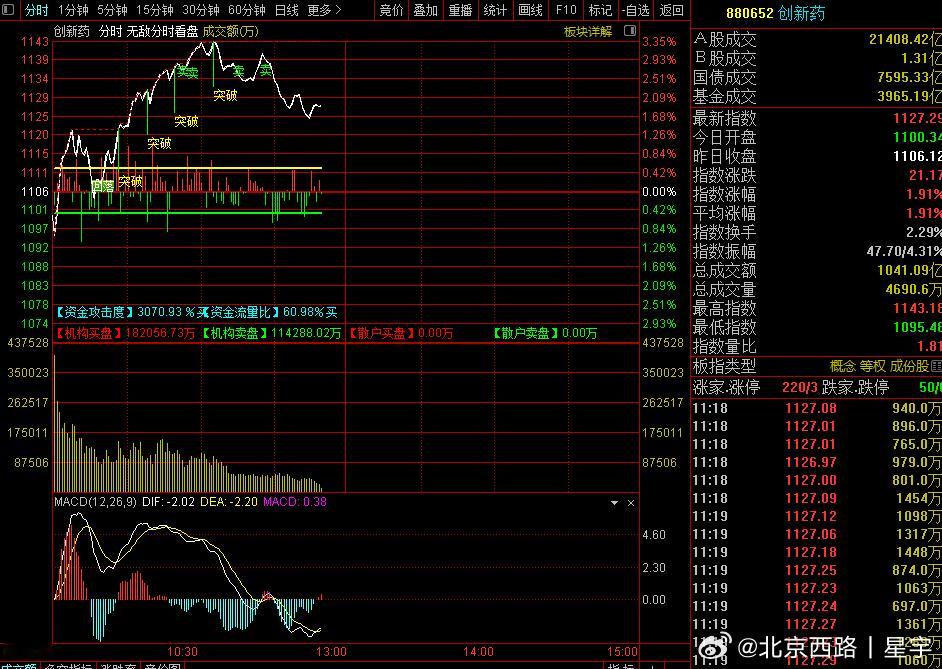
Task: Select the 60分钟 period tab
Action: coord(247,10)
